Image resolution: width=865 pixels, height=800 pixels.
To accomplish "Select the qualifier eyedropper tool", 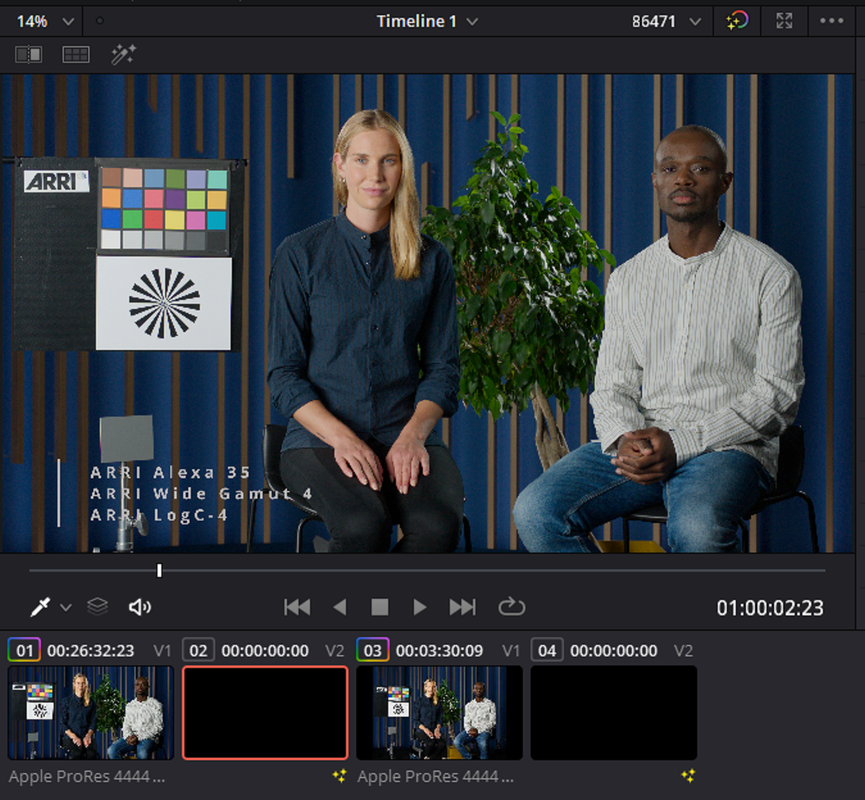I will (x=40, y=607).
